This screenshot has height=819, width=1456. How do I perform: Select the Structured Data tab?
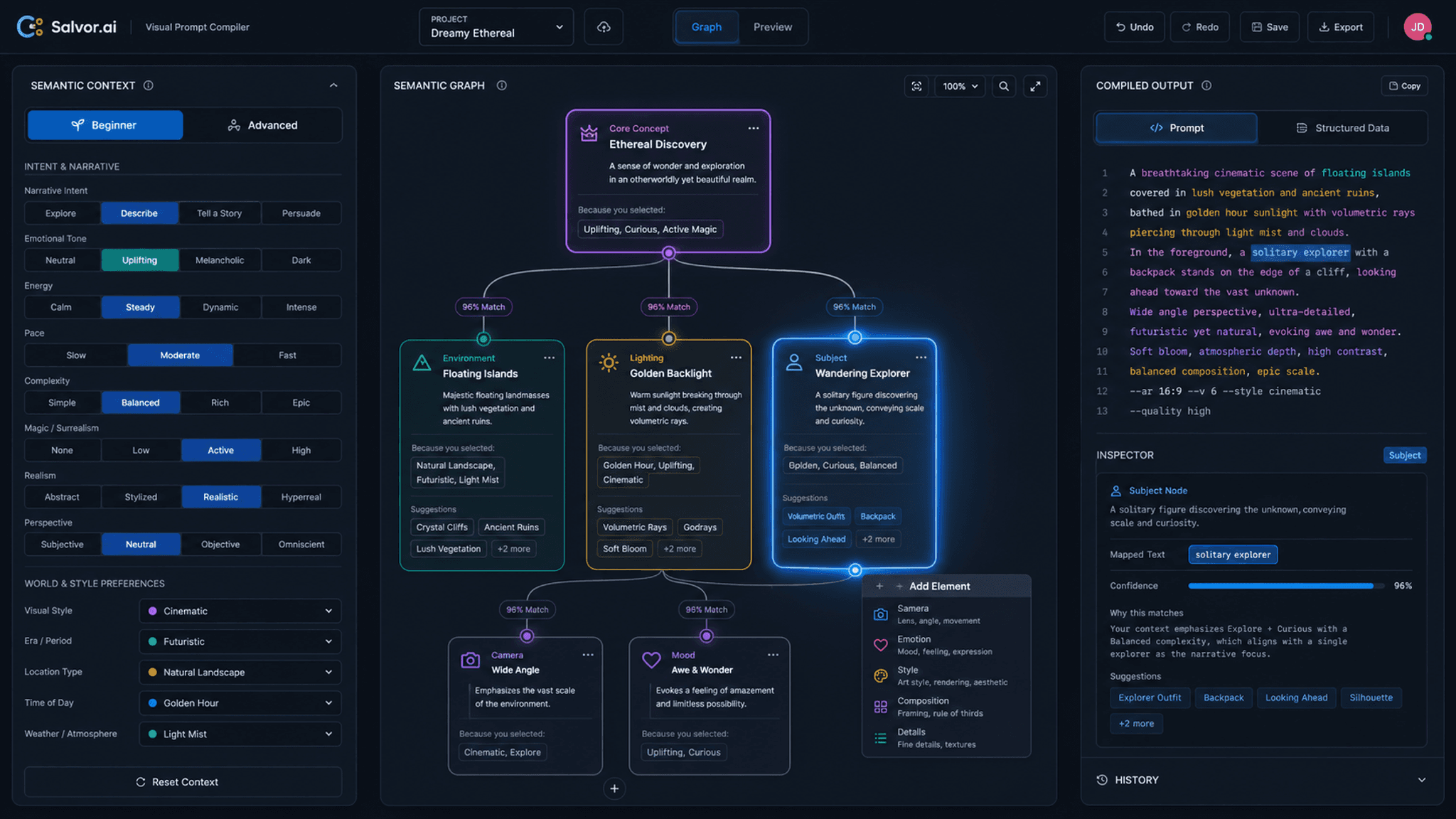tap(1342, 128)
